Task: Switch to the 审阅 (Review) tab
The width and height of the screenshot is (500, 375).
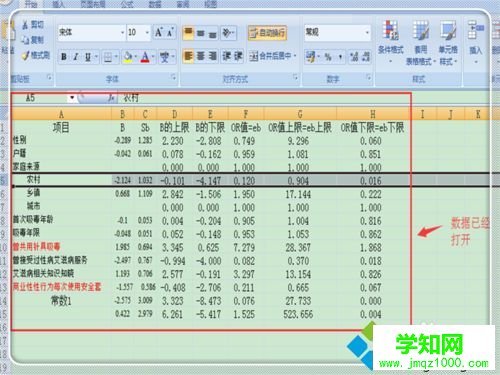Action: pyautogui.click(x=183, y=4)
